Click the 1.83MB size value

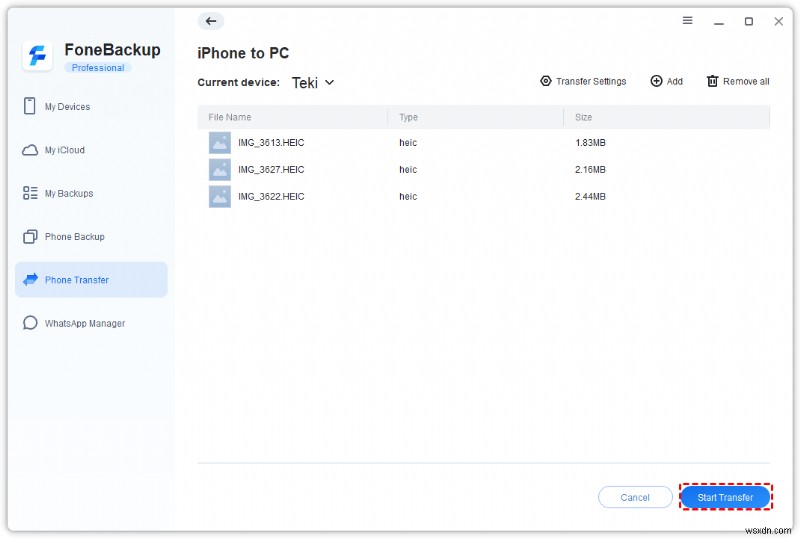[590, 142]
